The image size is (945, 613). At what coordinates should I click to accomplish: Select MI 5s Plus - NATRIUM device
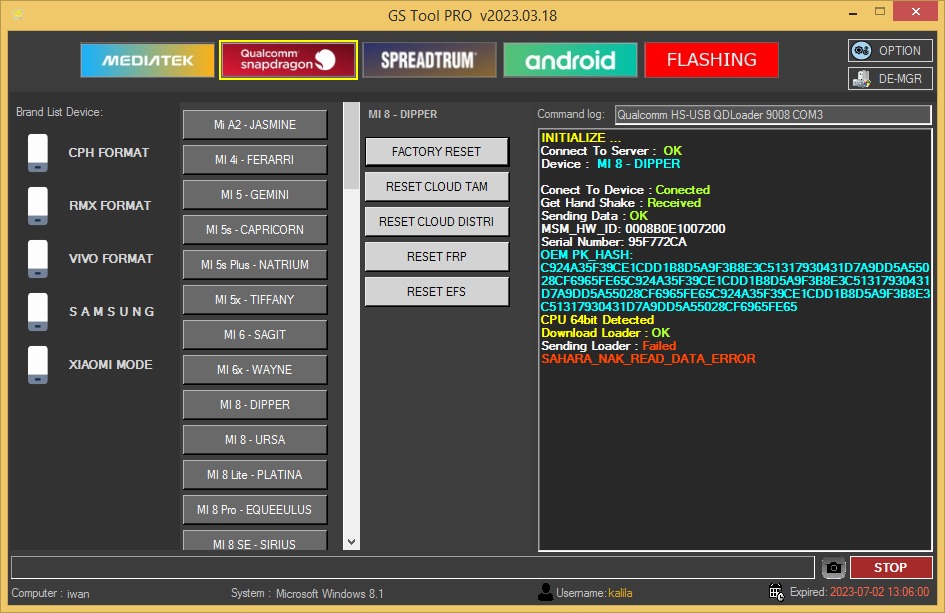(x=255, y=265)
